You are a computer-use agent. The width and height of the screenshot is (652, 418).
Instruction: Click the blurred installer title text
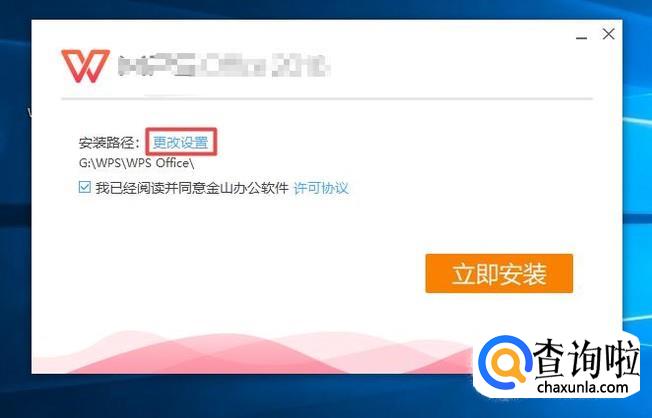coord(223,66)
